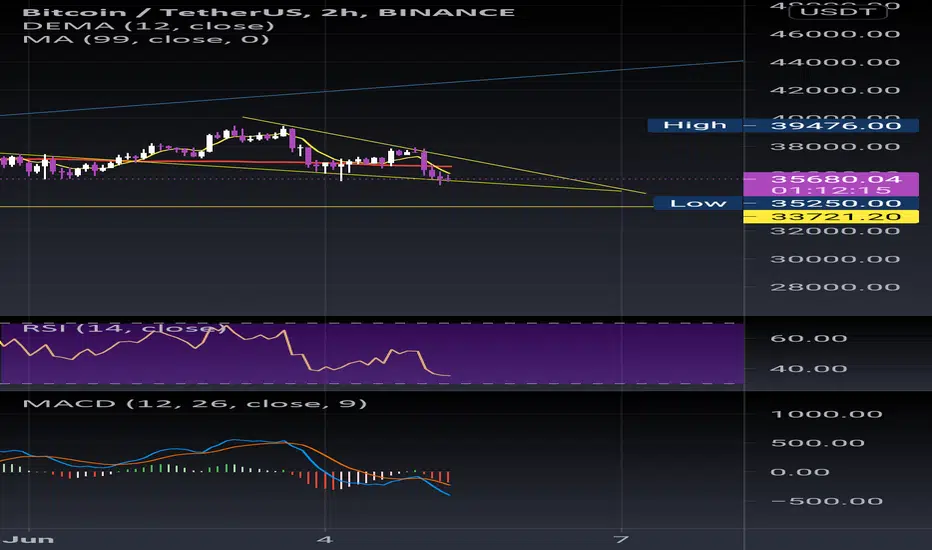Click the RSI 40.00 scale value
The image size is (932, 550).
click(808, 369)
